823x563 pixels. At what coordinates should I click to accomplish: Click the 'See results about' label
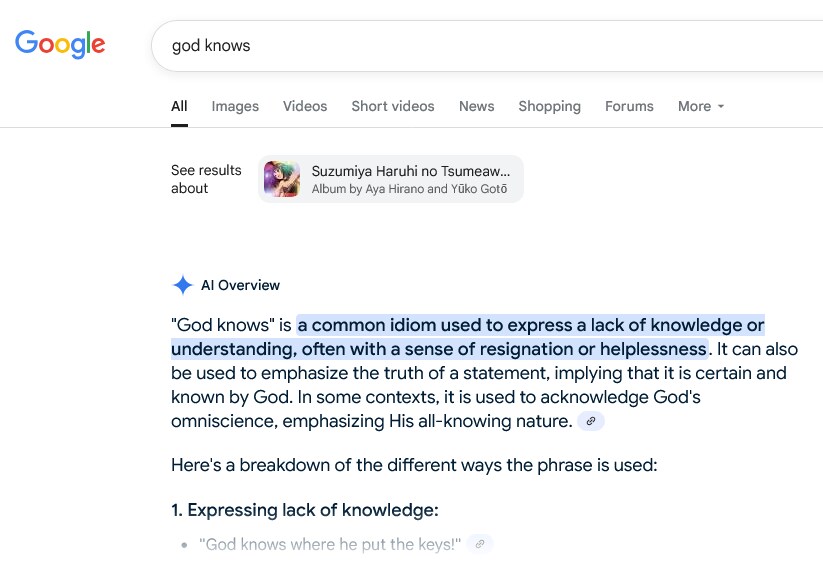click(x=206, y=179)
